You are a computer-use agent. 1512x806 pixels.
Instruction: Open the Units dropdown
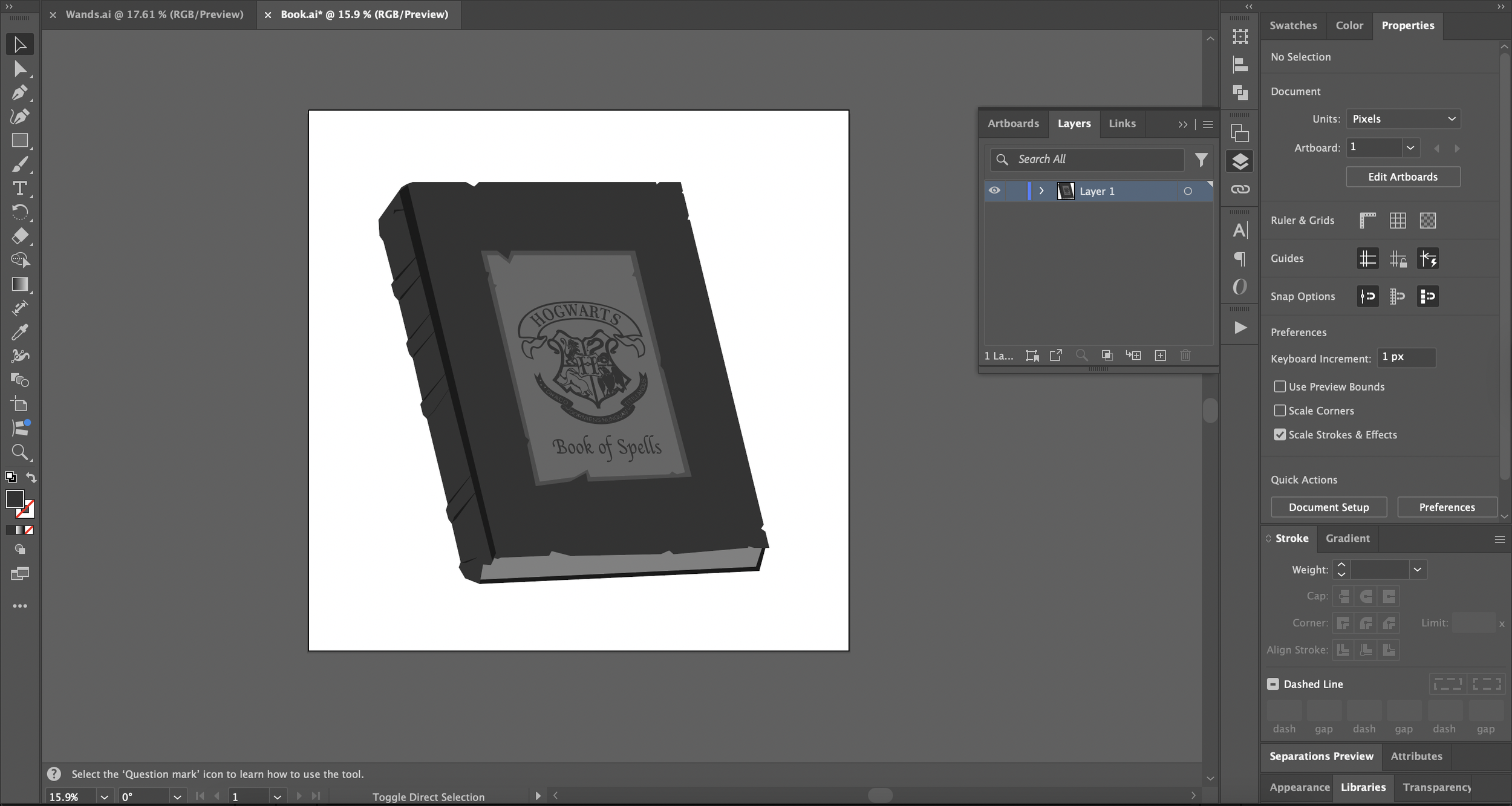coord(1403,119)
